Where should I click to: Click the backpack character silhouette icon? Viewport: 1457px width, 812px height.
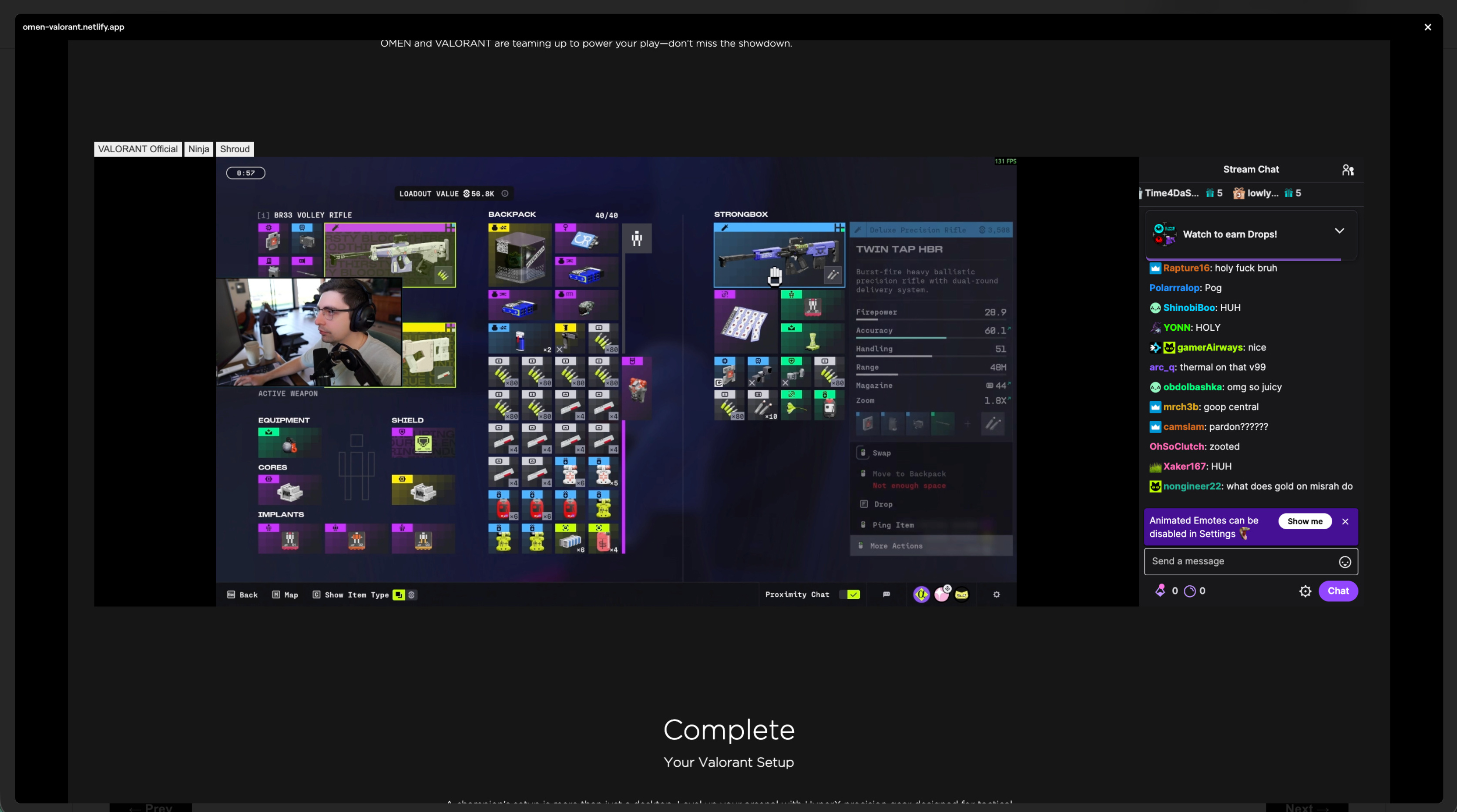point(637,238)
